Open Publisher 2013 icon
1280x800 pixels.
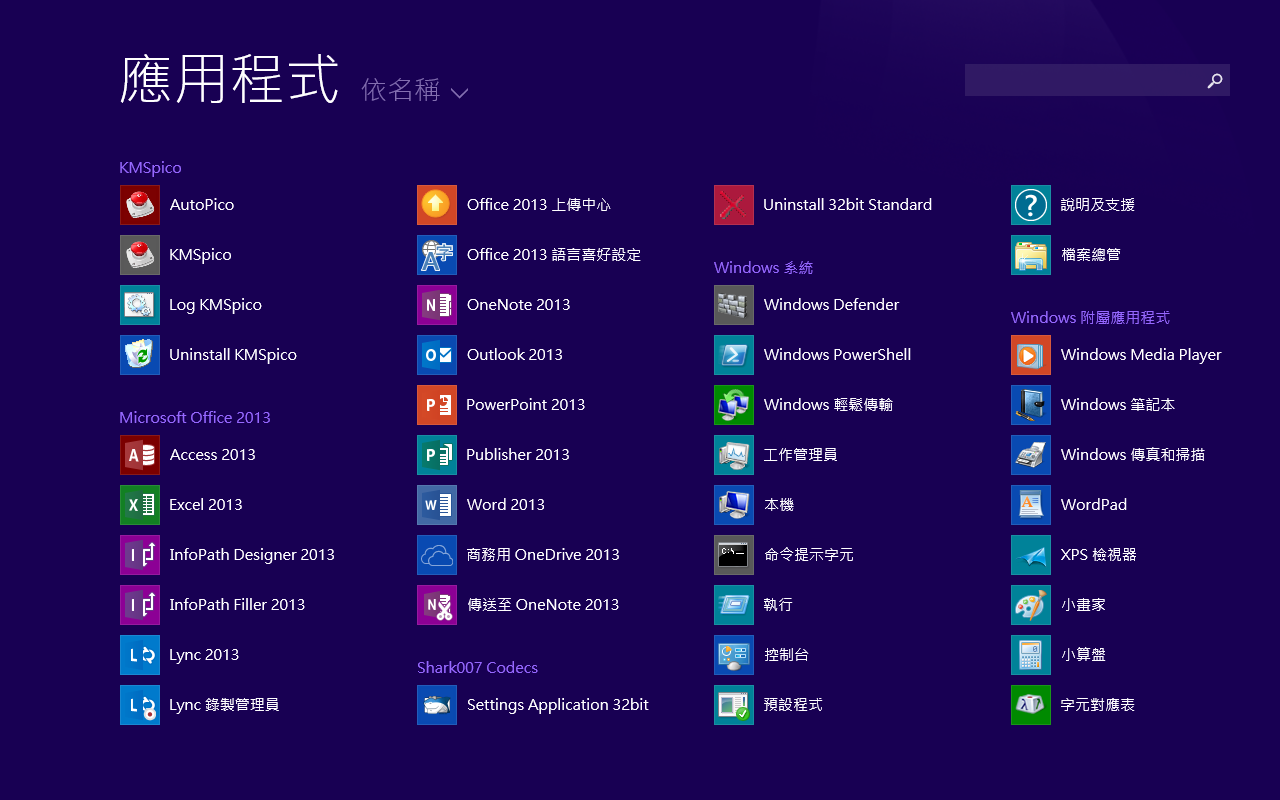437,455
